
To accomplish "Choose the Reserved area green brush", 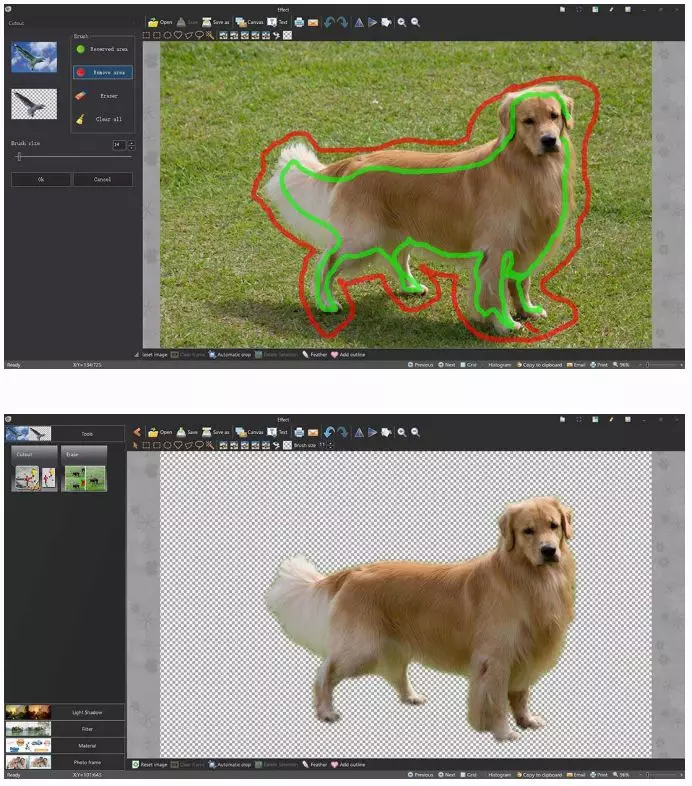I will [103, 49].
